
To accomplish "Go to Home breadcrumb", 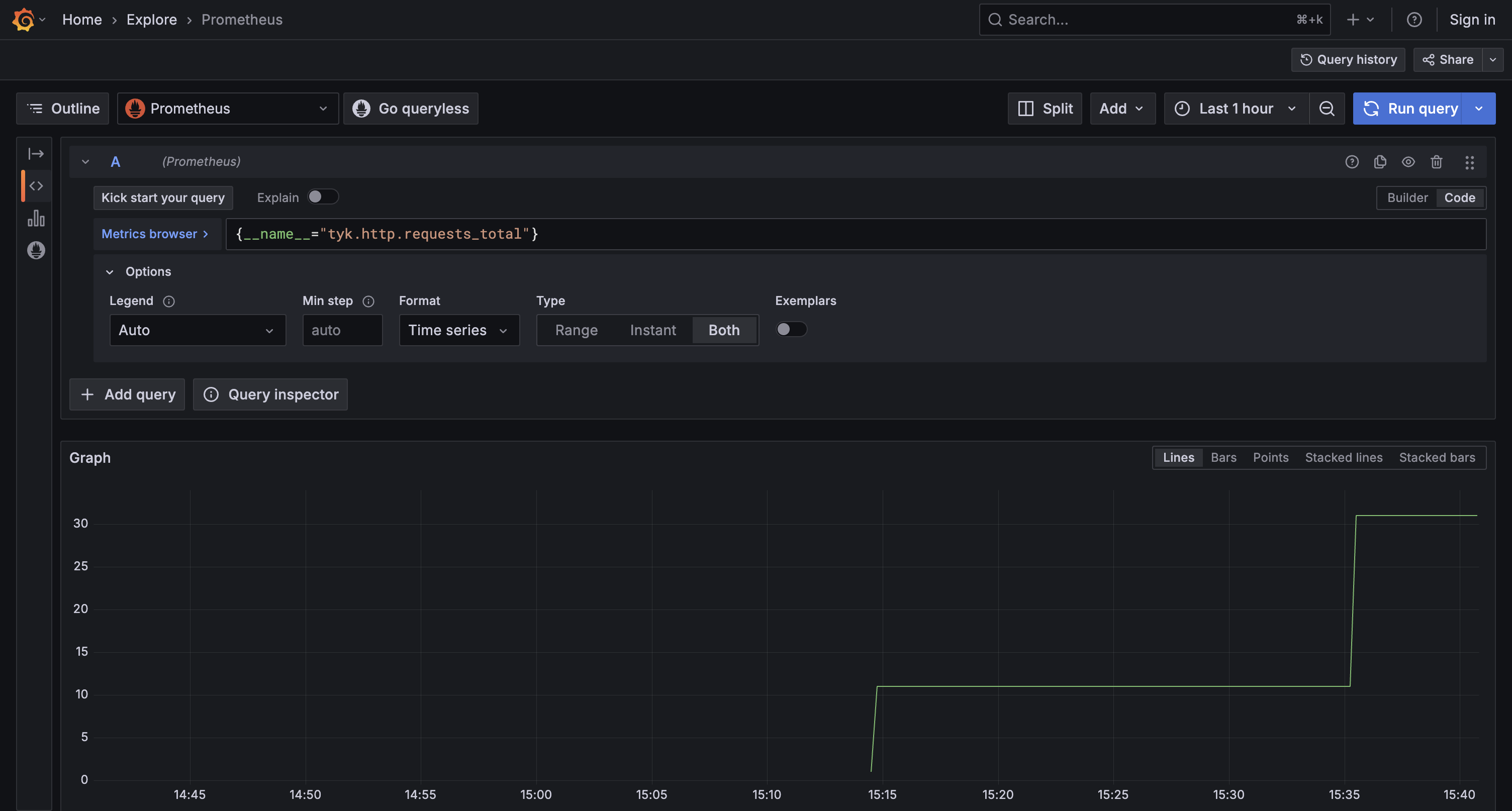I will pos(82,20).
